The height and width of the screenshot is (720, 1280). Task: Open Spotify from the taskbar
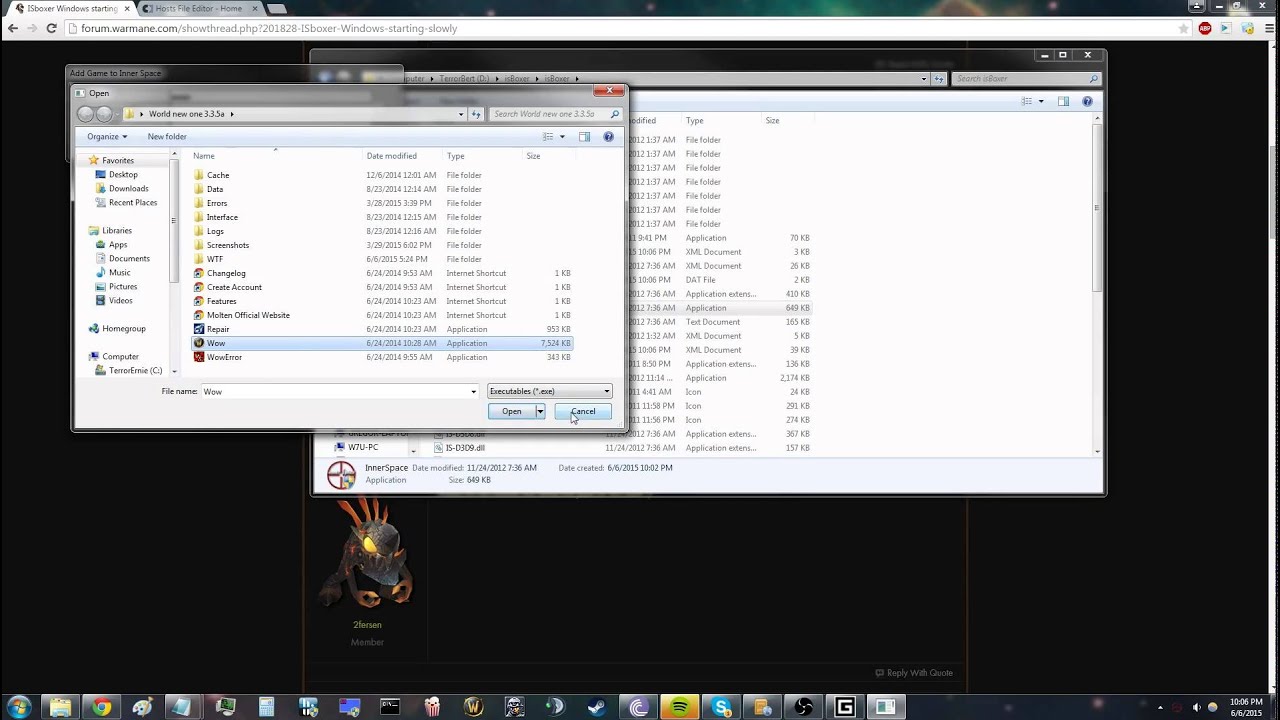click(680, 707)
